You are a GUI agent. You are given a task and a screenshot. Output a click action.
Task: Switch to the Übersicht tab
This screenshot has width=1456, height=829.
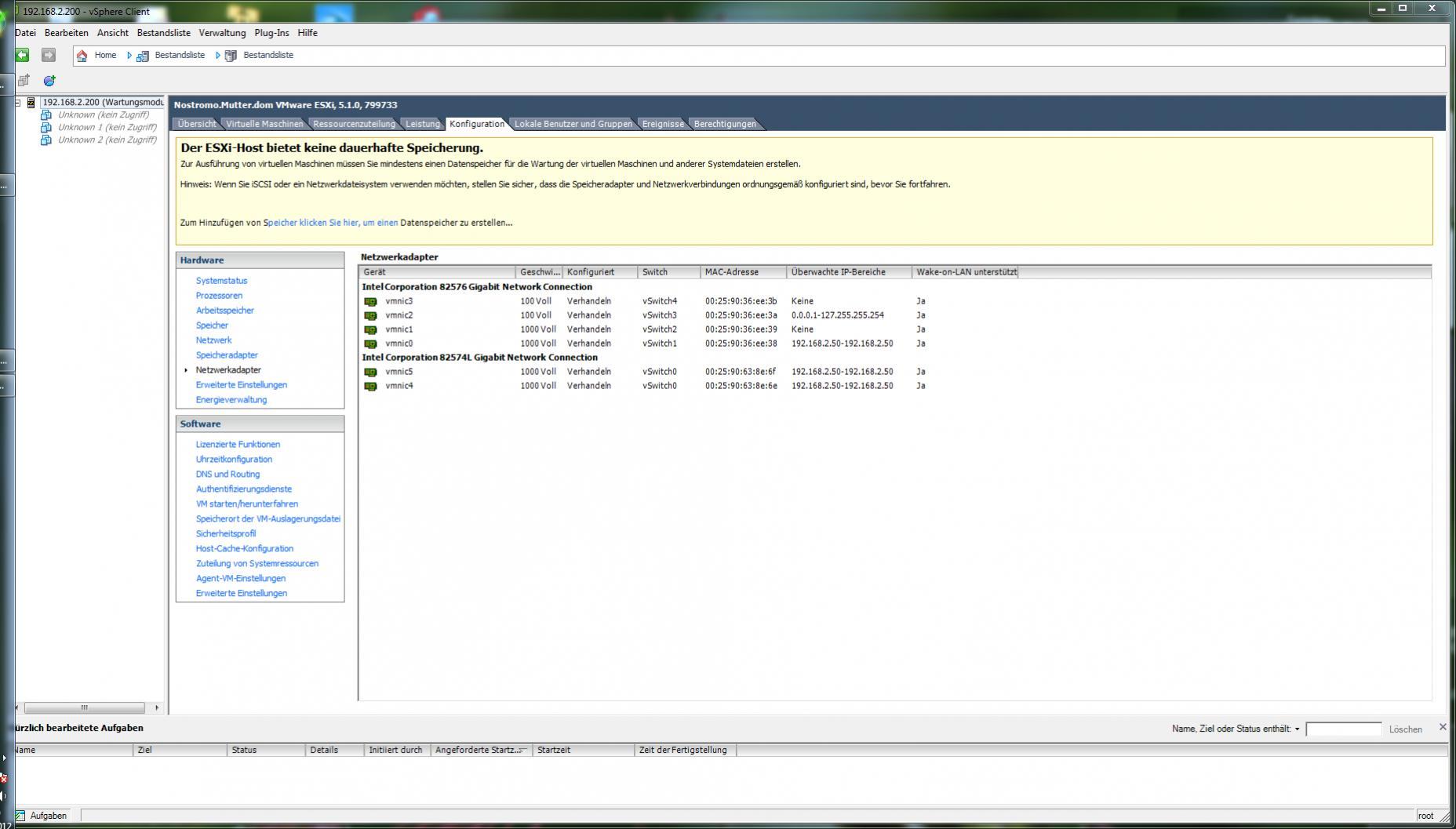point(197,124)
